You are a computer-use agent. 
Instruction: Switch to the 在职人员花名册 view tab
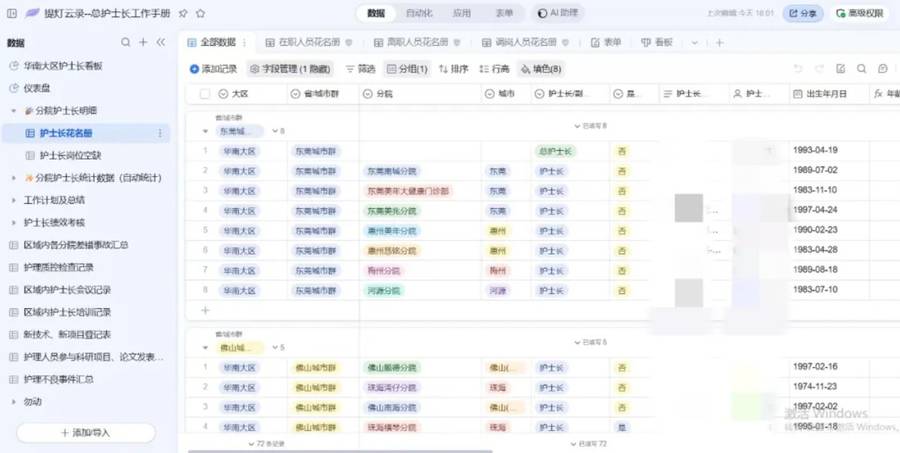pyautogui.click(x=308, y=43)
